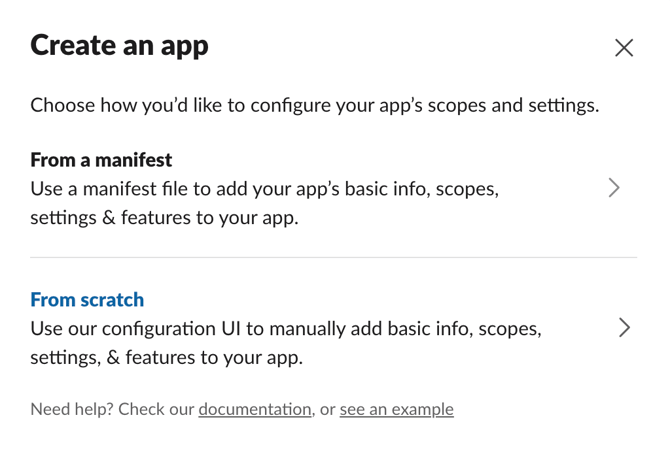The width and height of the screenshot is (670, 460).
Task: Click 'settings & features' line under manifest option
Action: (164, 217)
